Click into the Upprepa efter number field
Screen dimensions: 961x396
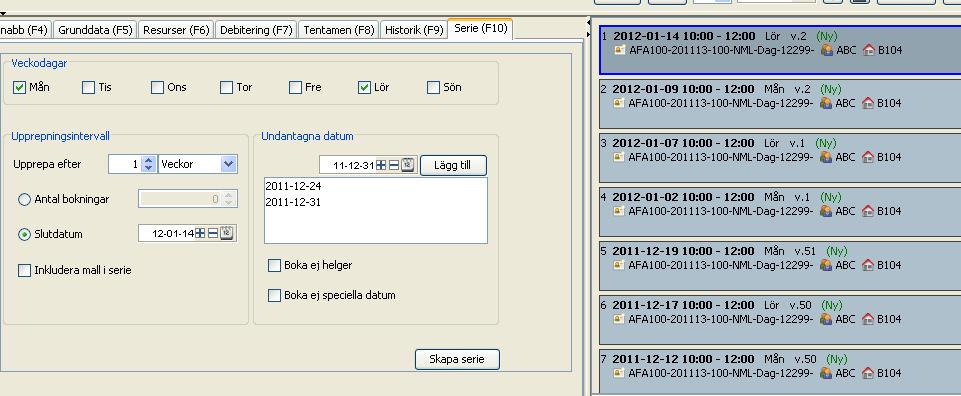point(125,164)
